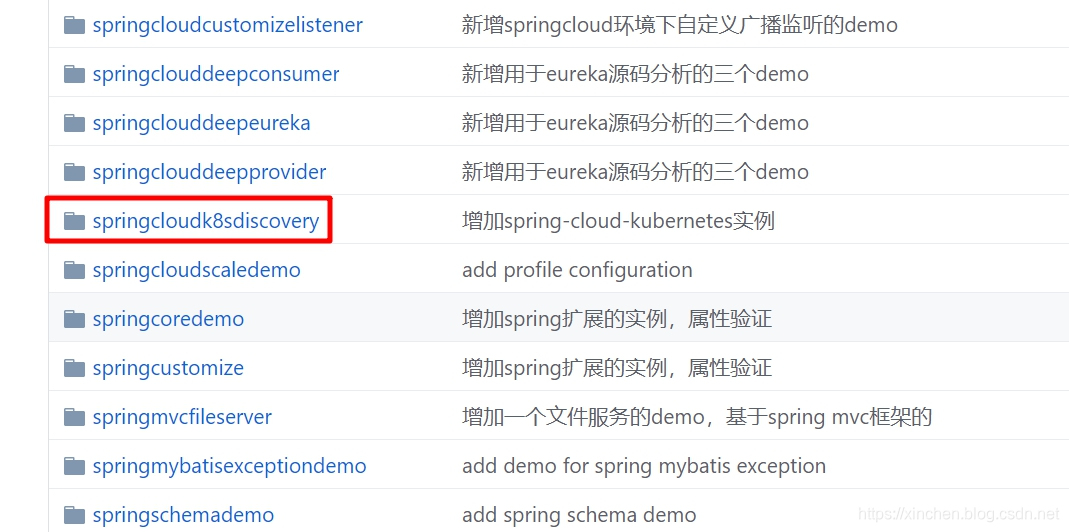Open the springmybatisexceptiondemo folder
Viewport: 1069px width, 532px height.
pyautogui.click(x=229, y=466)
